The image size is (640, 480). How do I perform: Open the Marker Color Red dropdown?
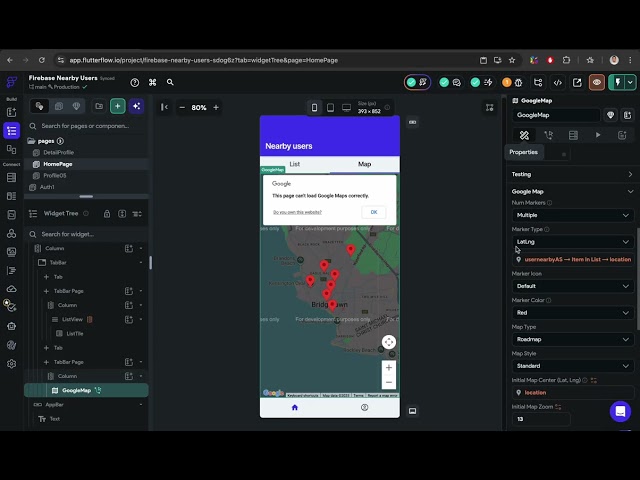pos(573,313)
